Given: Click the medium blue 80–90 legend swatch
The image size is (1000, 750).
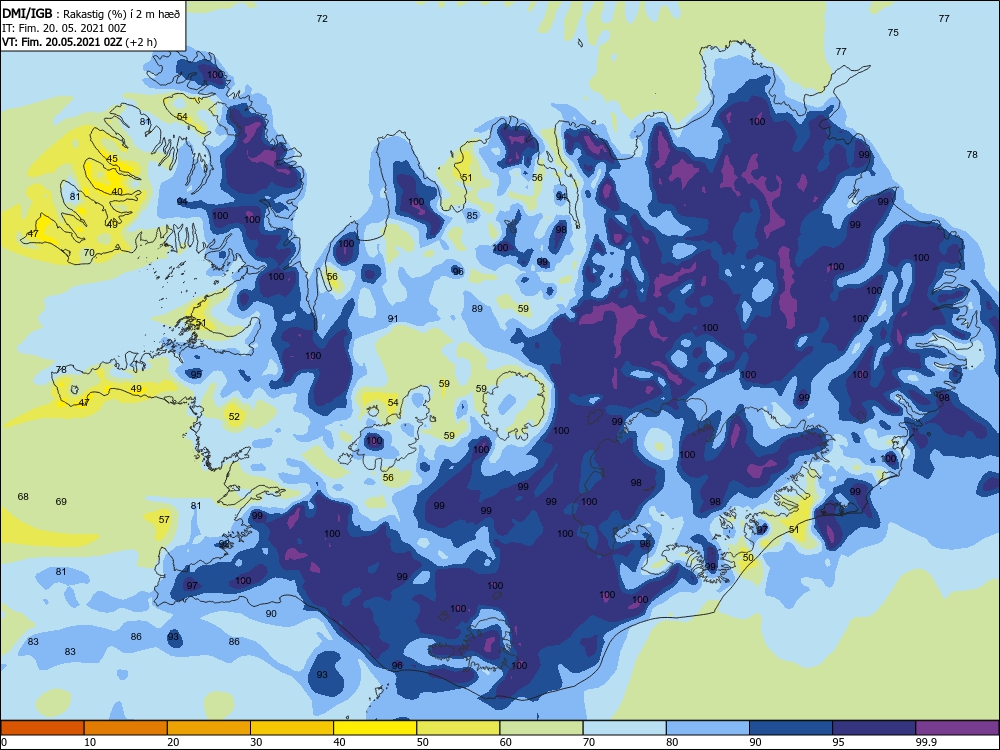Looking at the screenshot, I should click(708, 728).
